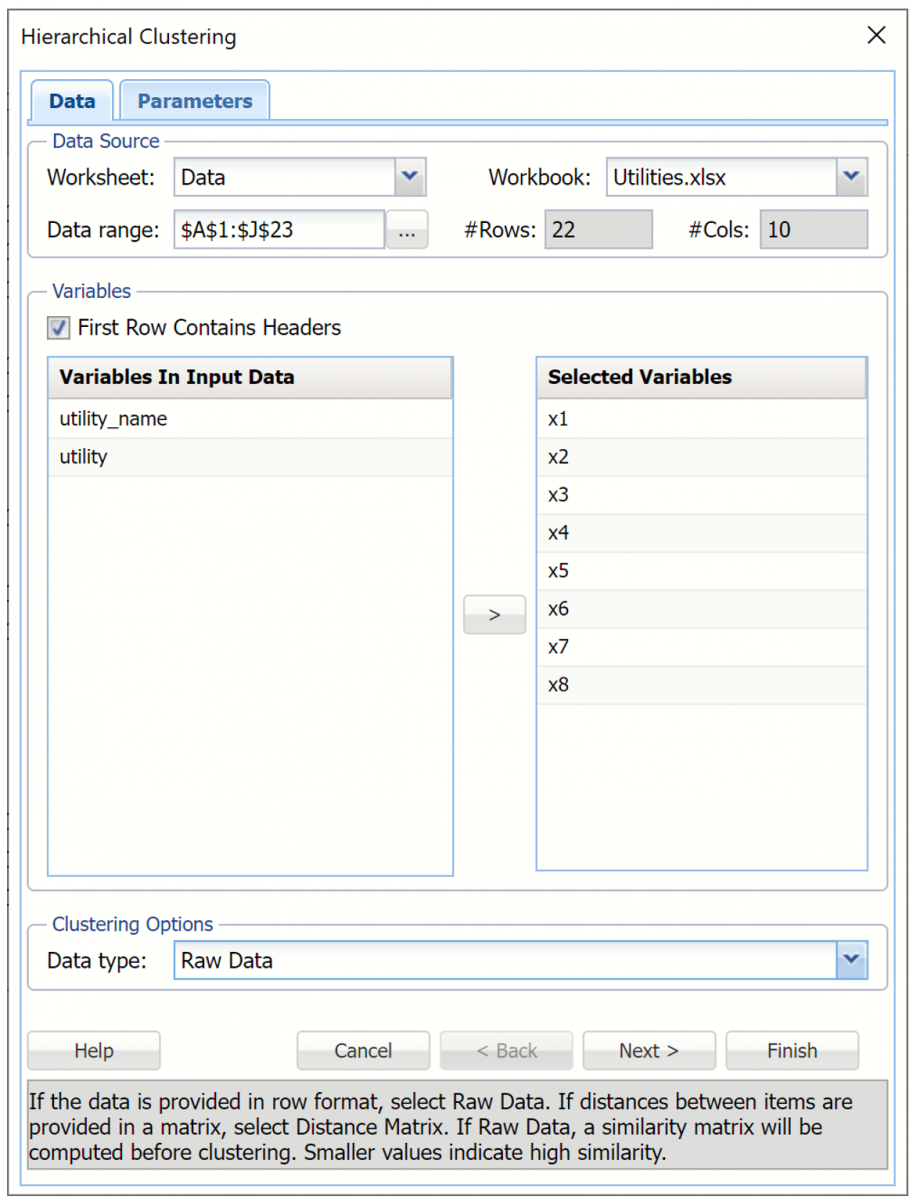Image resolution: width=913 pixels, height=1200 pixels.
Task: Click the Variables In Input Data header
Action: [250, 378]
